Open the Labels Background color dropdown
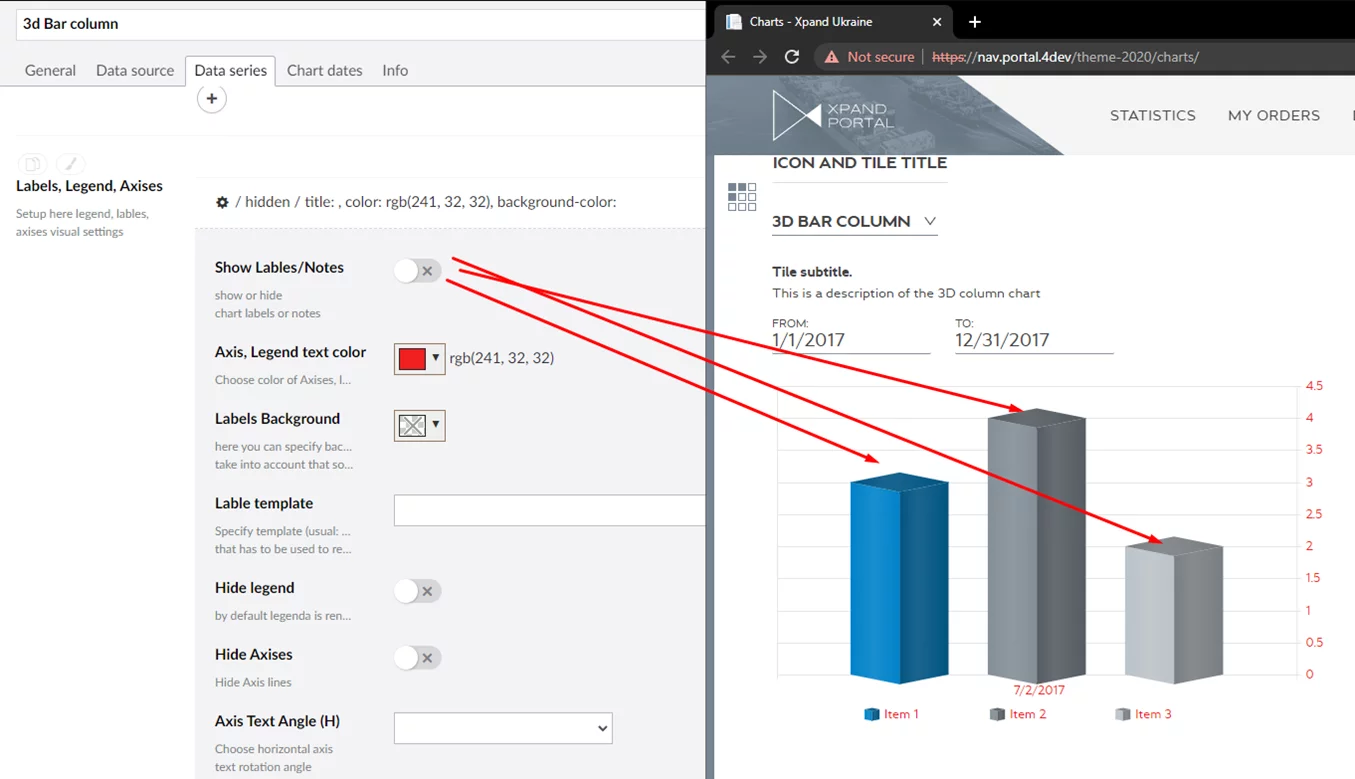Image resolution: width=1355 pixels, height=779 pixels. pyautogui.click(x=419, y=425)
